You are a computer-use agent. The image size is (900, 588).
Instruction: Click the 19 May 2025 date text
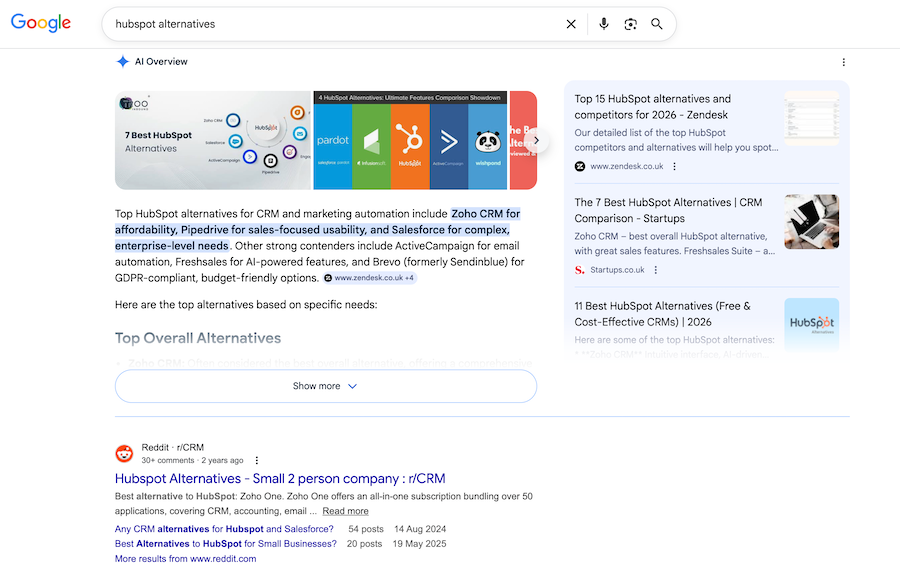(420, 544)
